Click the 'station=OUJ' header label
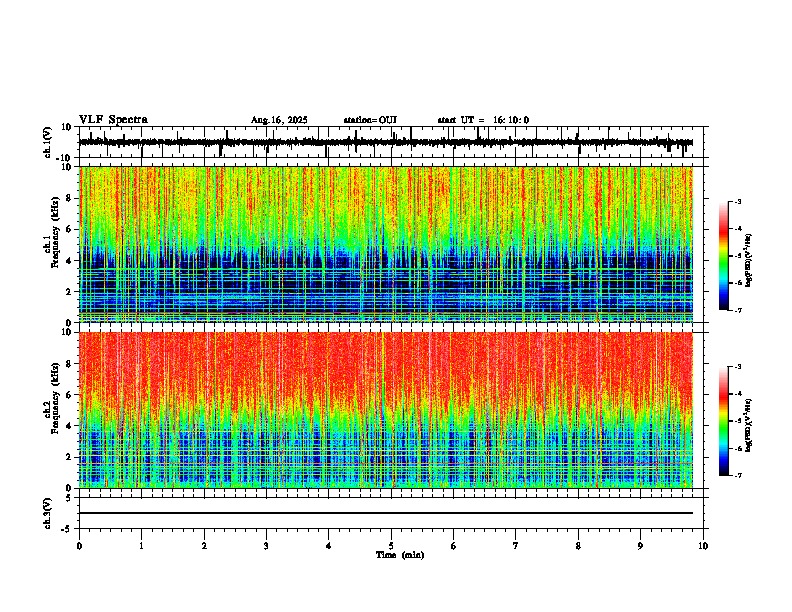792x612 pixels. (370, 120)
